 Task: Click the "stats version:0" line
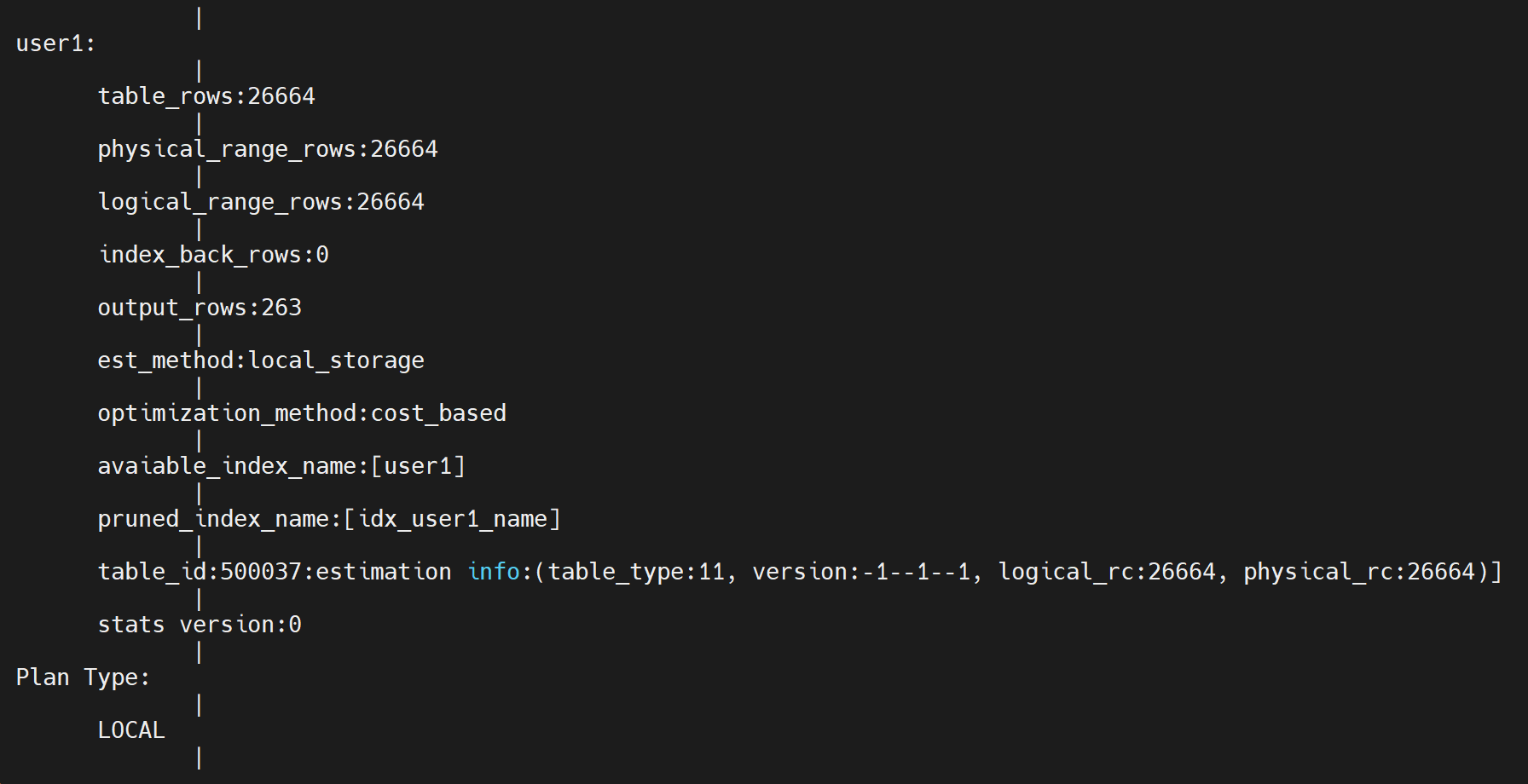[200, 625]
